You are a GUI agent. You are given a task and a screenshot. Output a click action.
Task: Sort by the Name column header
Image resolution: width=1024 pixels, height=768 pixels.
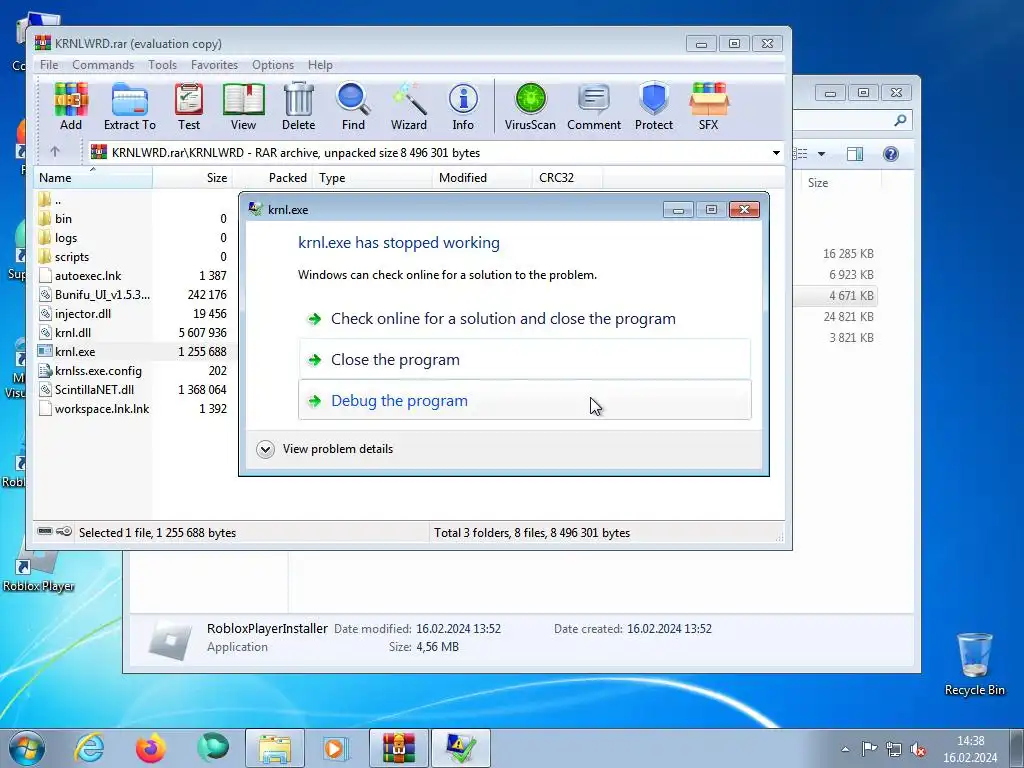pos(93,178)
